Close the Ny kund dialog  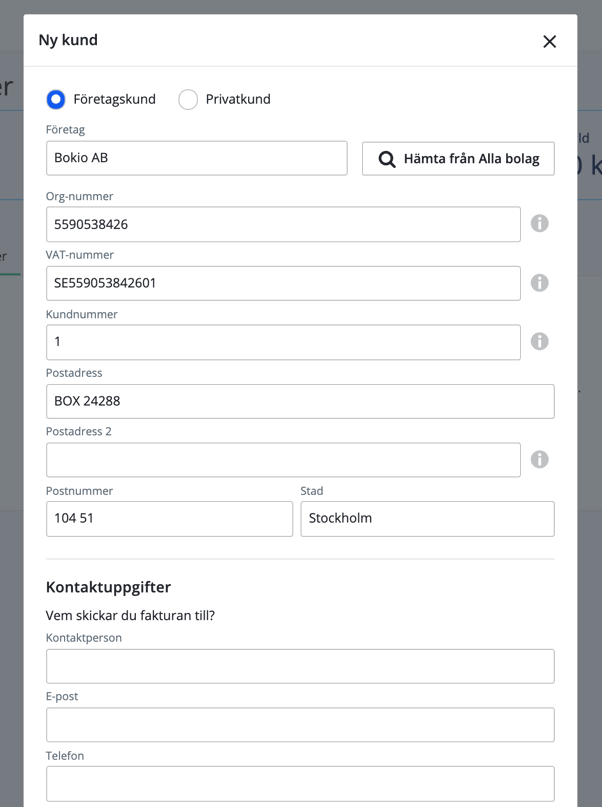tap(549, 41)
